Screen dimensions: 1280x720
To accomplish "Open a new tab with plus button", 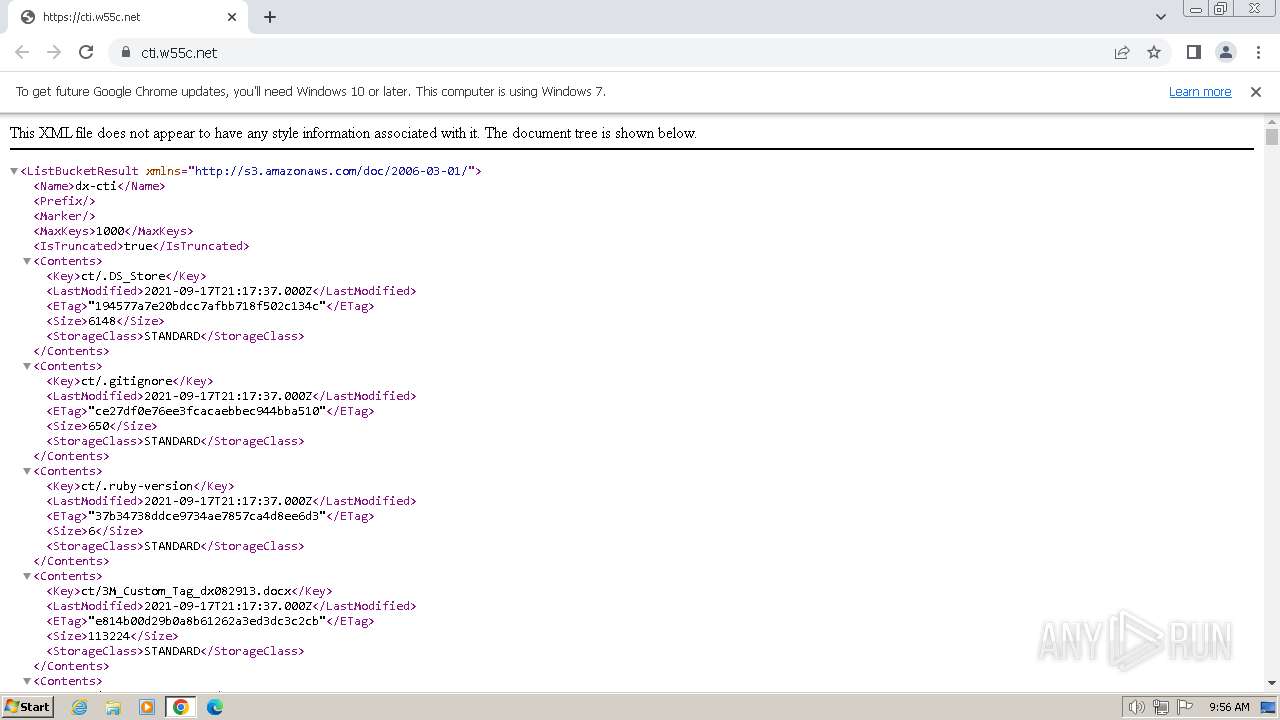I will point(270,17).
